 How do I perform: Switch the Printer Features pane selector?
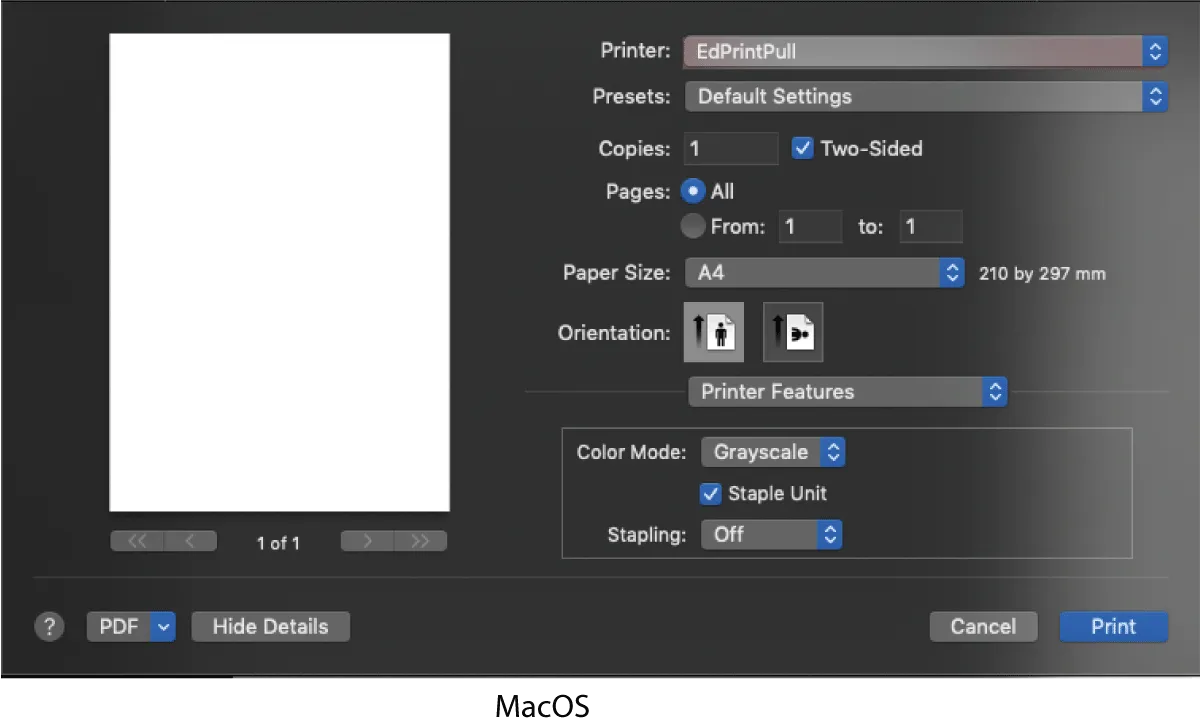coord(846,391)
